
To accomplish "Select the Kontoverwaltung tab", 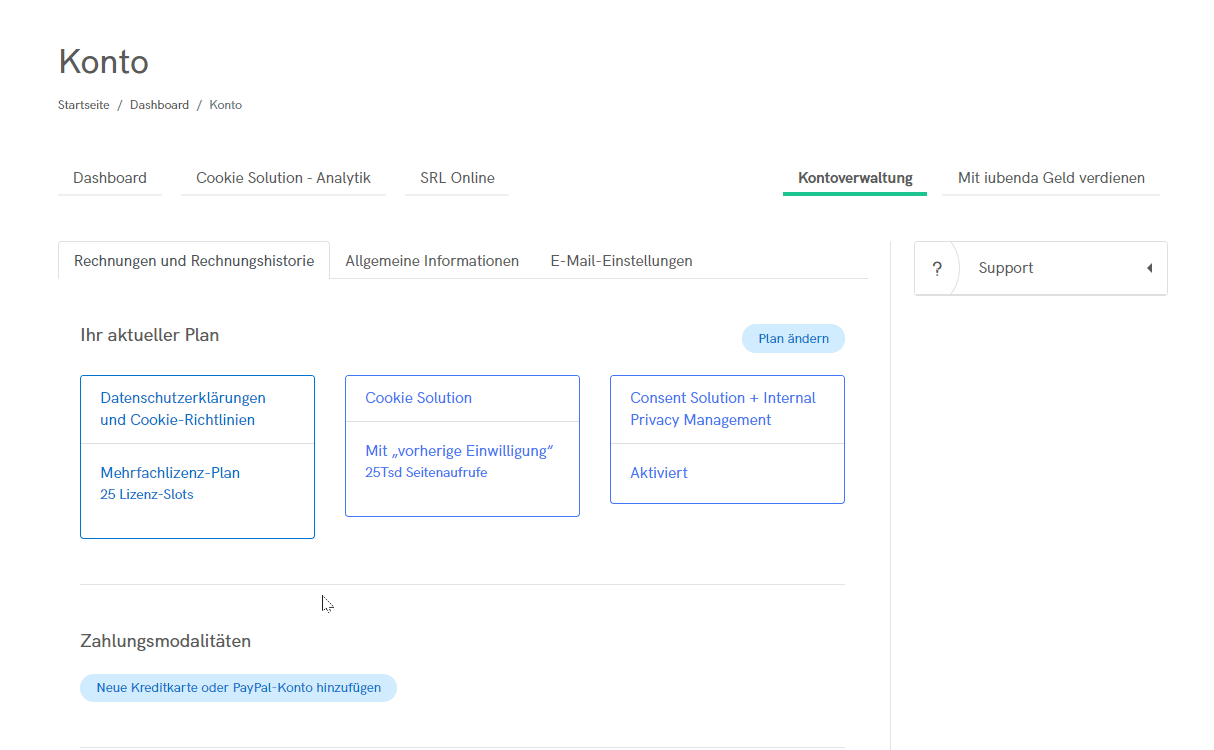I will 855,178.
